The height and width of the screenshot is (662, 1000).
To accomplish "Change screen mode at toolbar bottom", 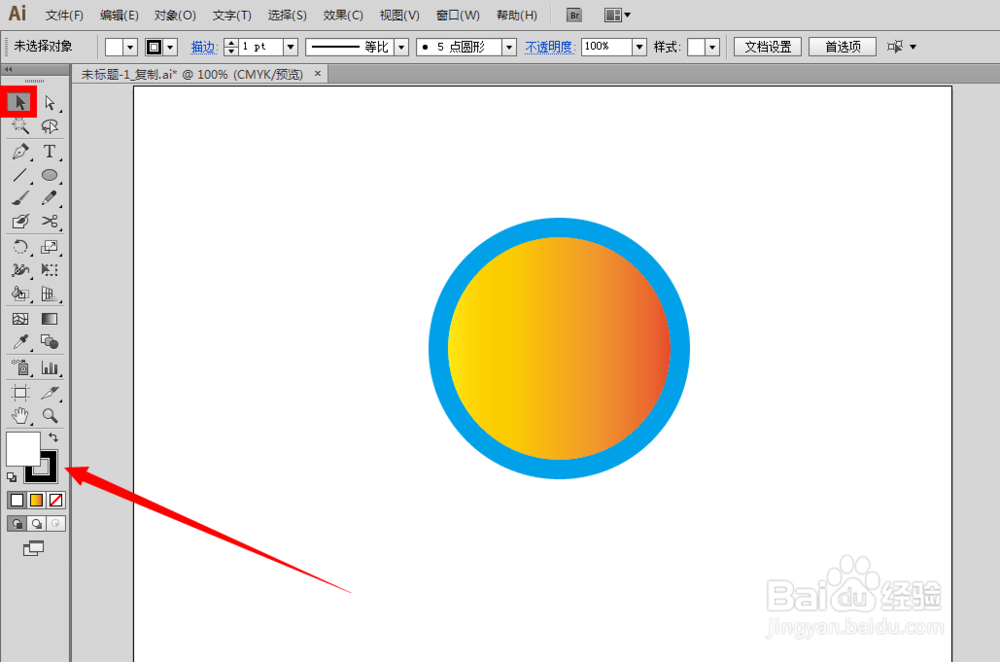I will tap(33, 548).
